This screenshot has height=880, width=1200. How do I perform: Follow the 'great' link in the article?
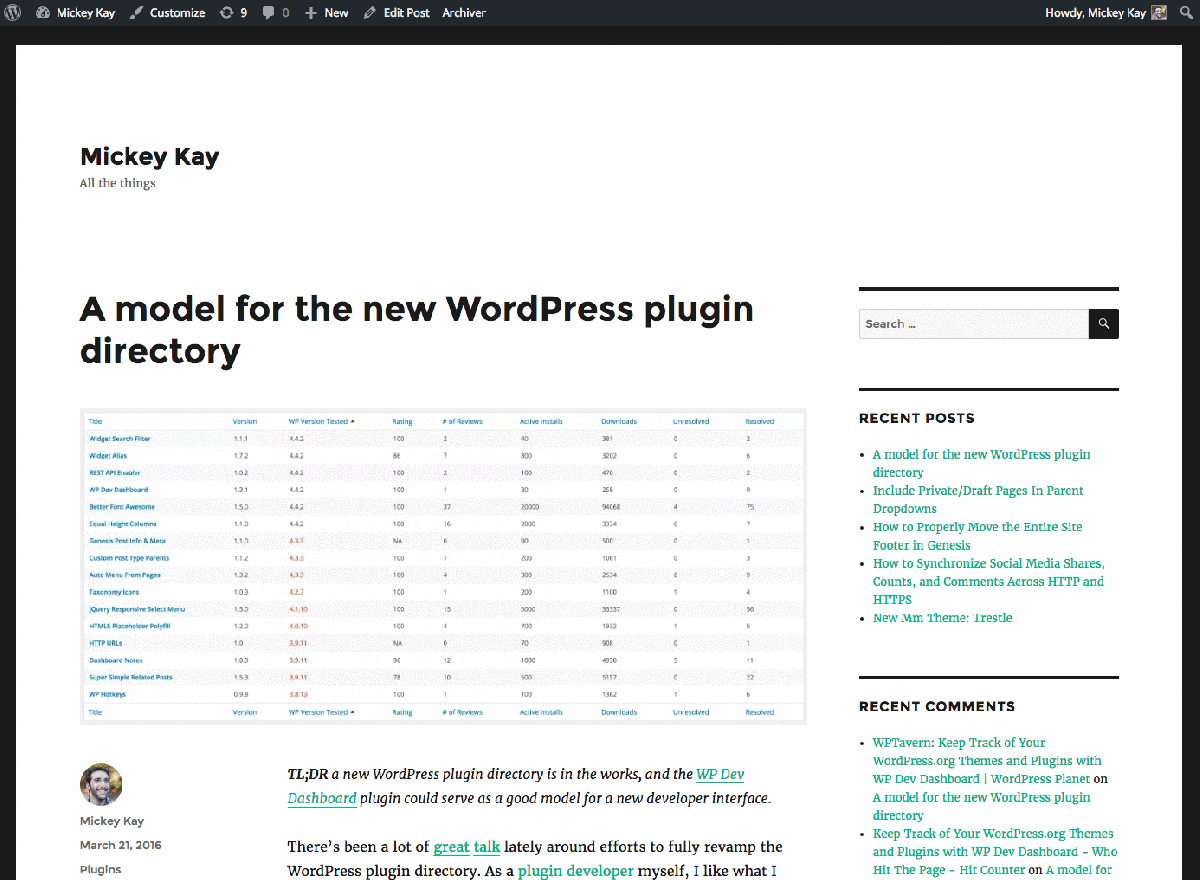coord(451,847)
